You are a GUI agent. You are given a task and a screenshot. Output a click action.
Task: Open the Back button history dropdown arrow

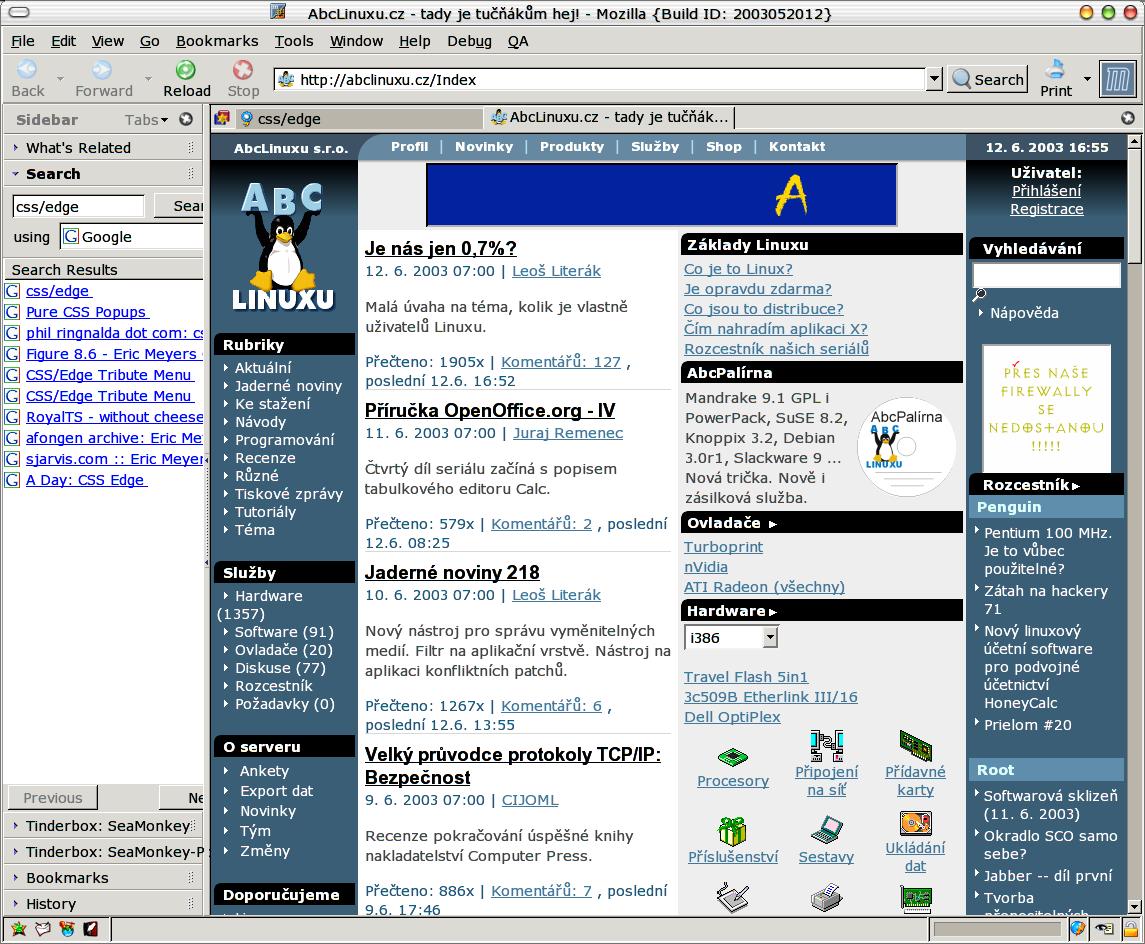(x=60, y=79)
